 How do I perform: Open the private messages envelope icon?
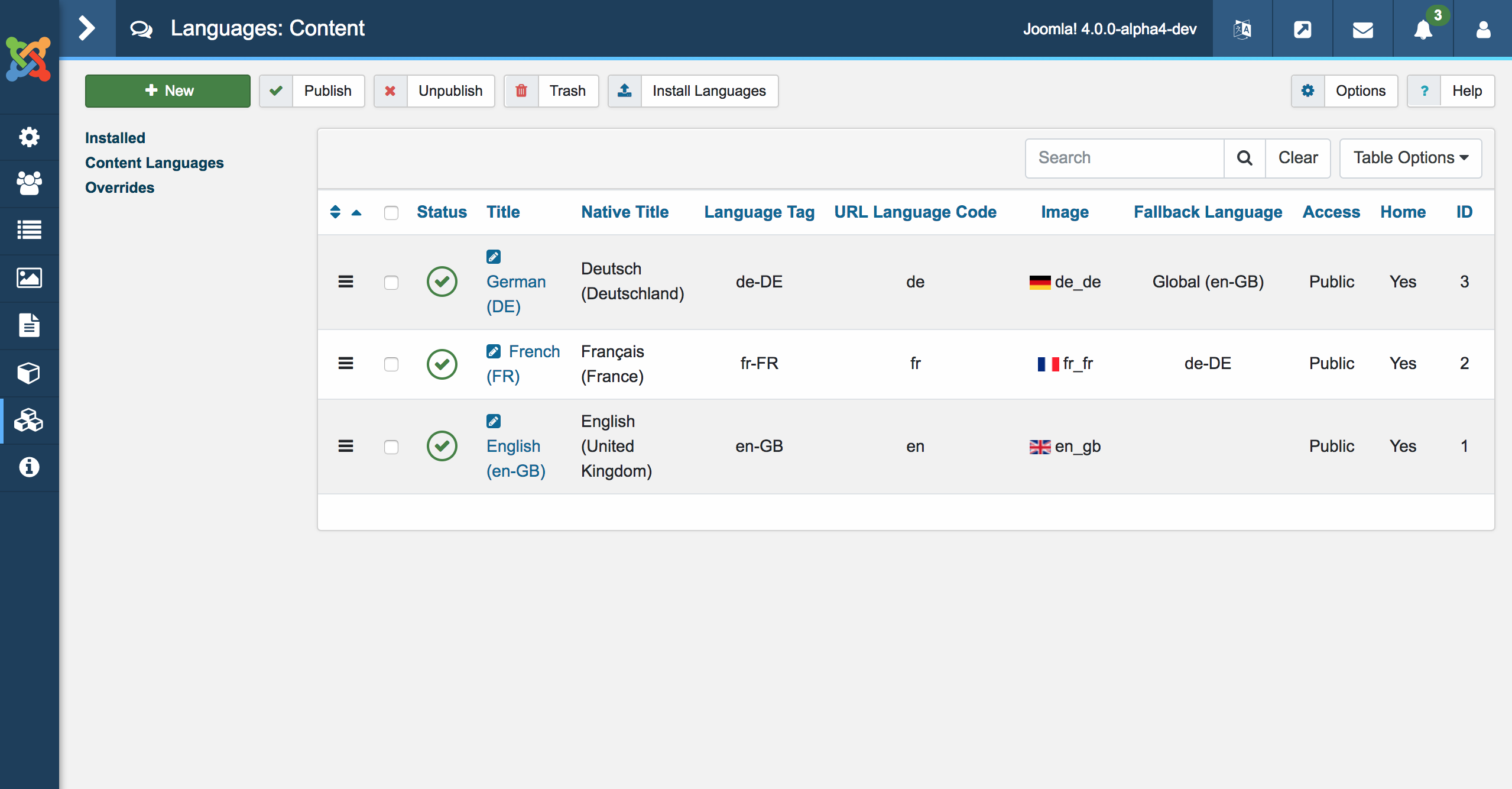(1362, 29)
